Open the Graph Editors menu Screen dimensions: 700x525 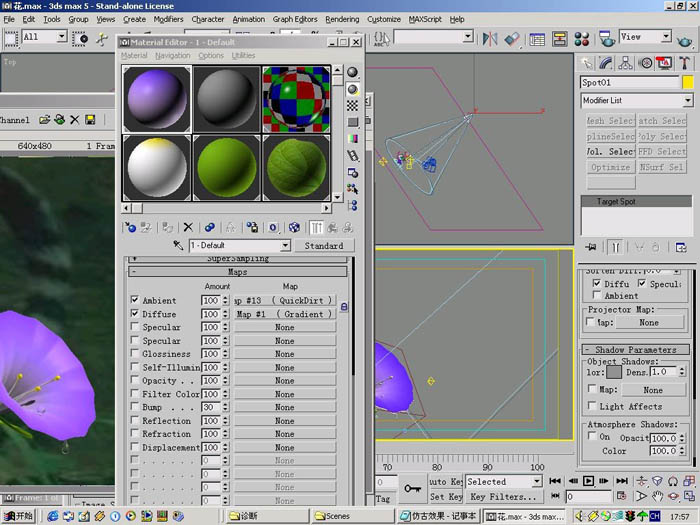tap(295, 19)
